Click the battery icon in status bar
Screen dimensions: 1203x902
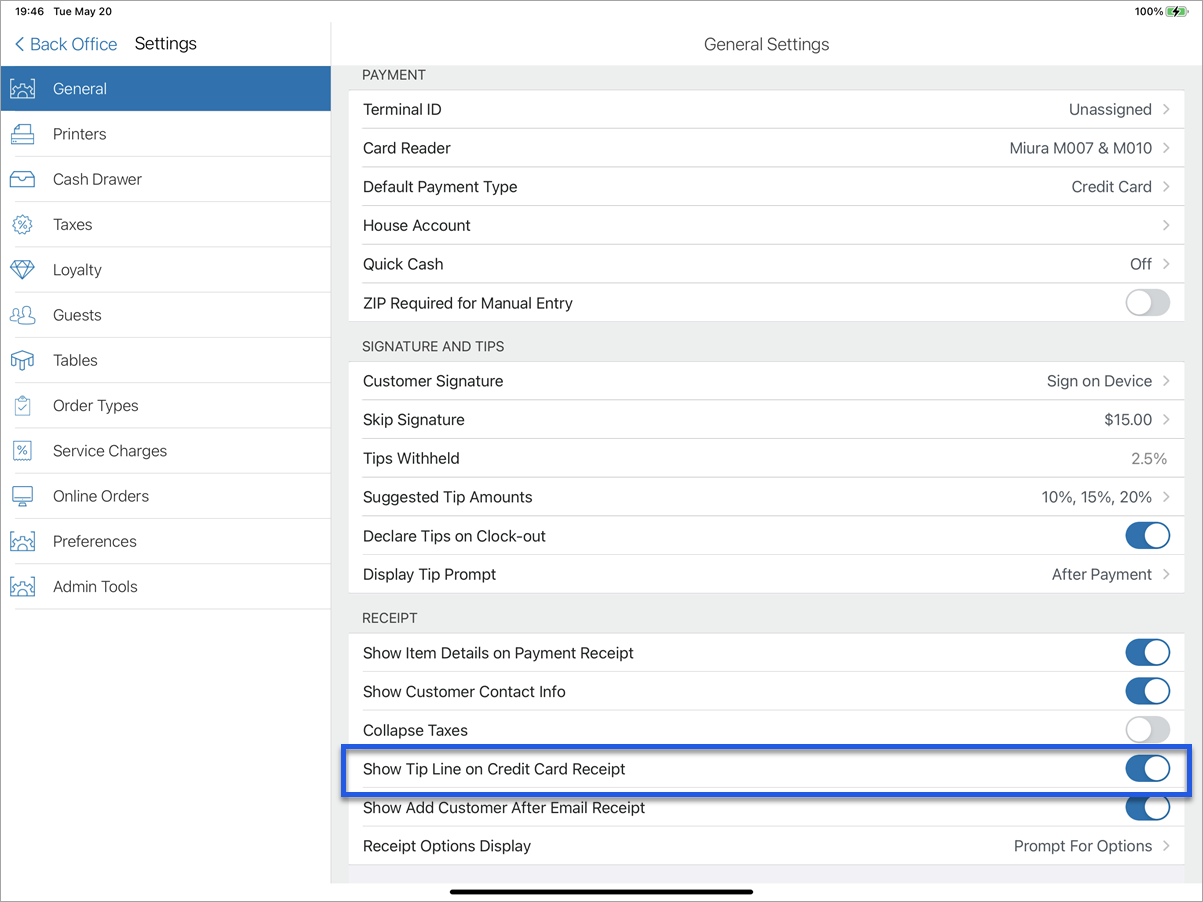[x=1179, y=12]
